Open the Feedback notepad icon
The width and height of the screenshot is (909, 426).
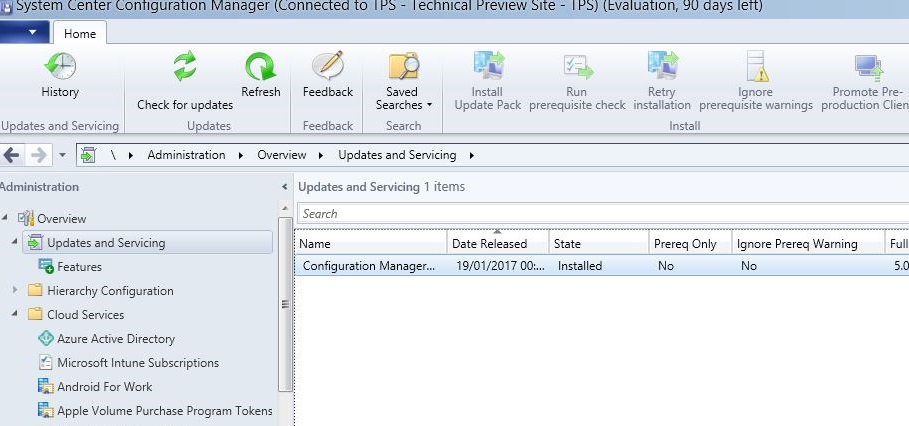click(x=328, y=68)
